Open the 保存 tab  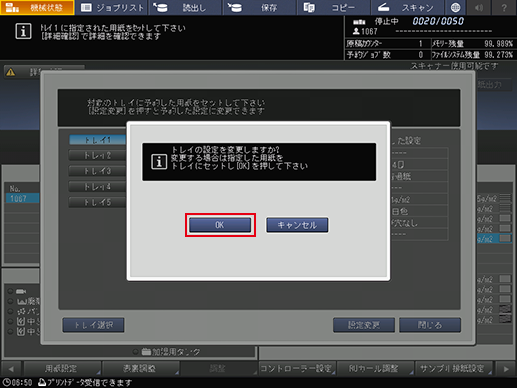(260, 7)
